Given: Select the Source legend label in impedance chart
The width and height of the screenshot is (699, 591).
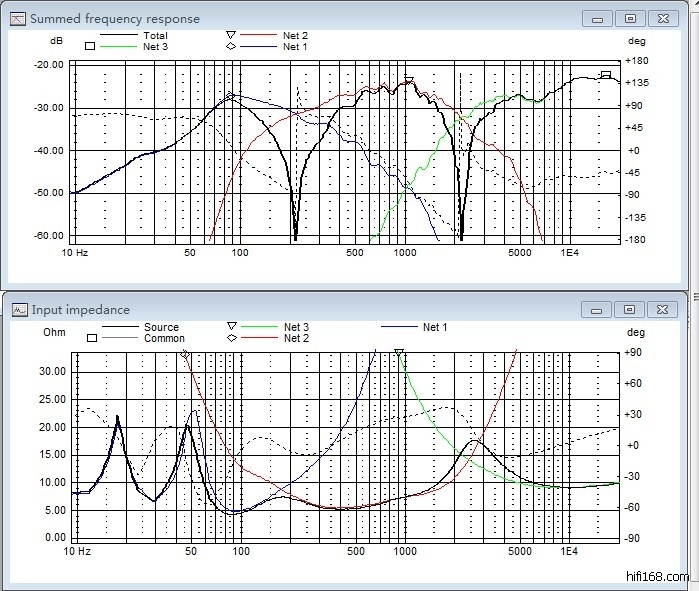Looking at the screenshot, I should [x=161, y=327].
